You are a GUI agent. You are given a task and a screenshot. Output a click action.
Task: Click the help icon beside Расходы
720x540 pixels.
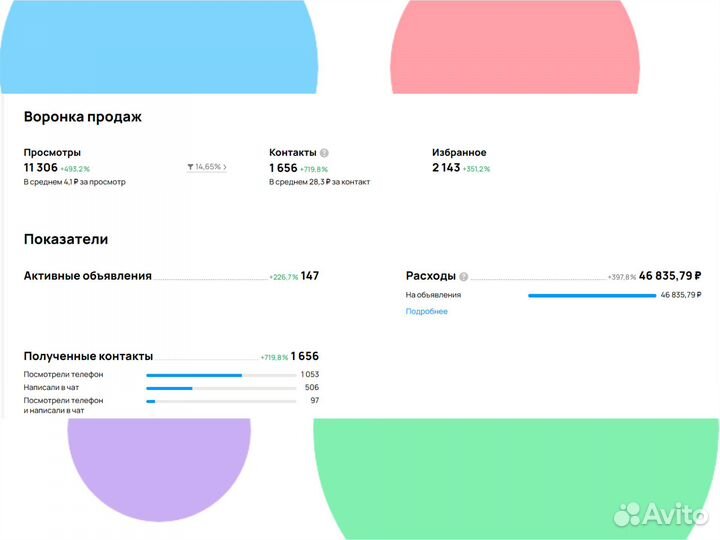pos(464,276)
